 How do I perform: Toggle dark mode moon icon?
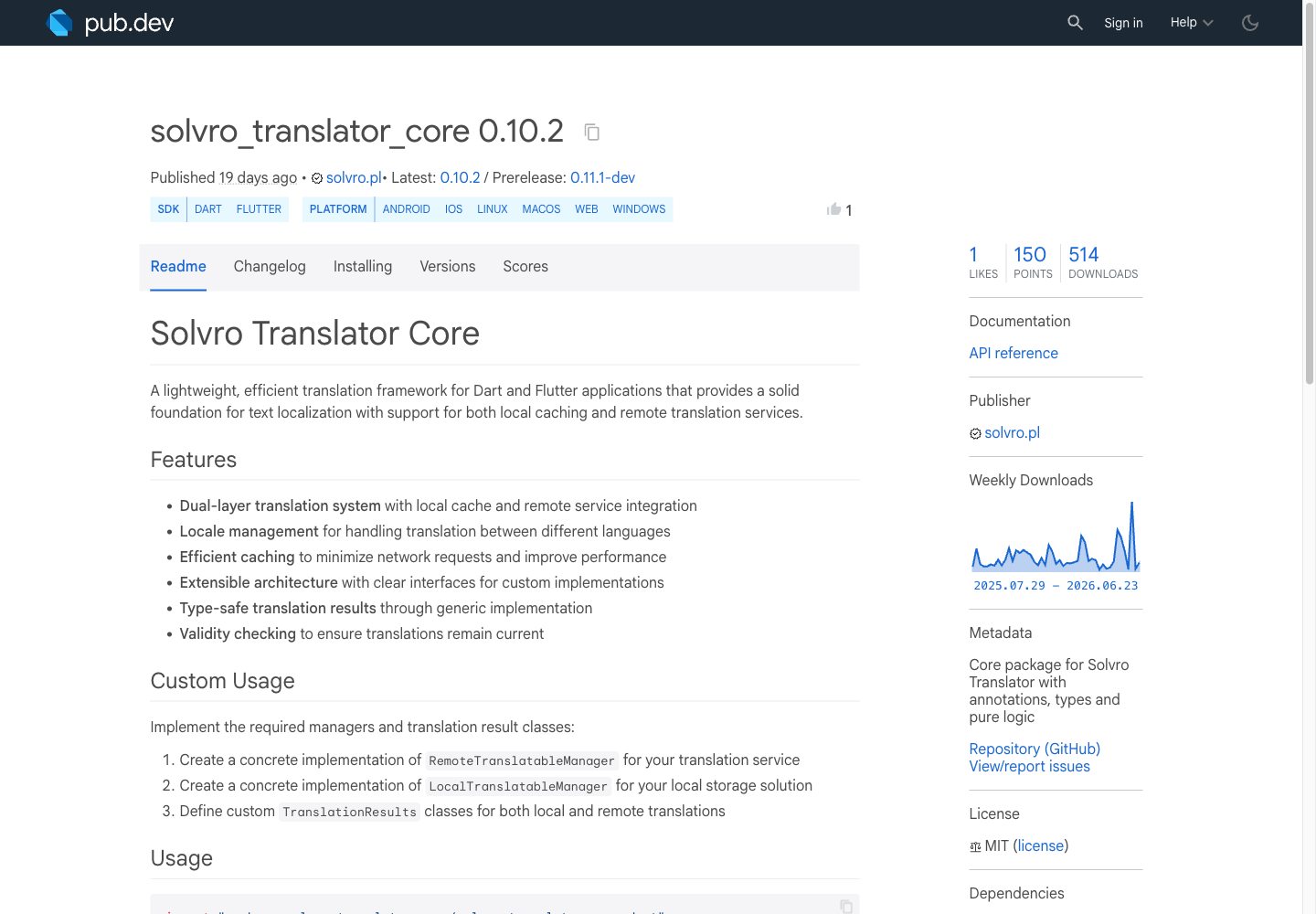coord(1250,23)
